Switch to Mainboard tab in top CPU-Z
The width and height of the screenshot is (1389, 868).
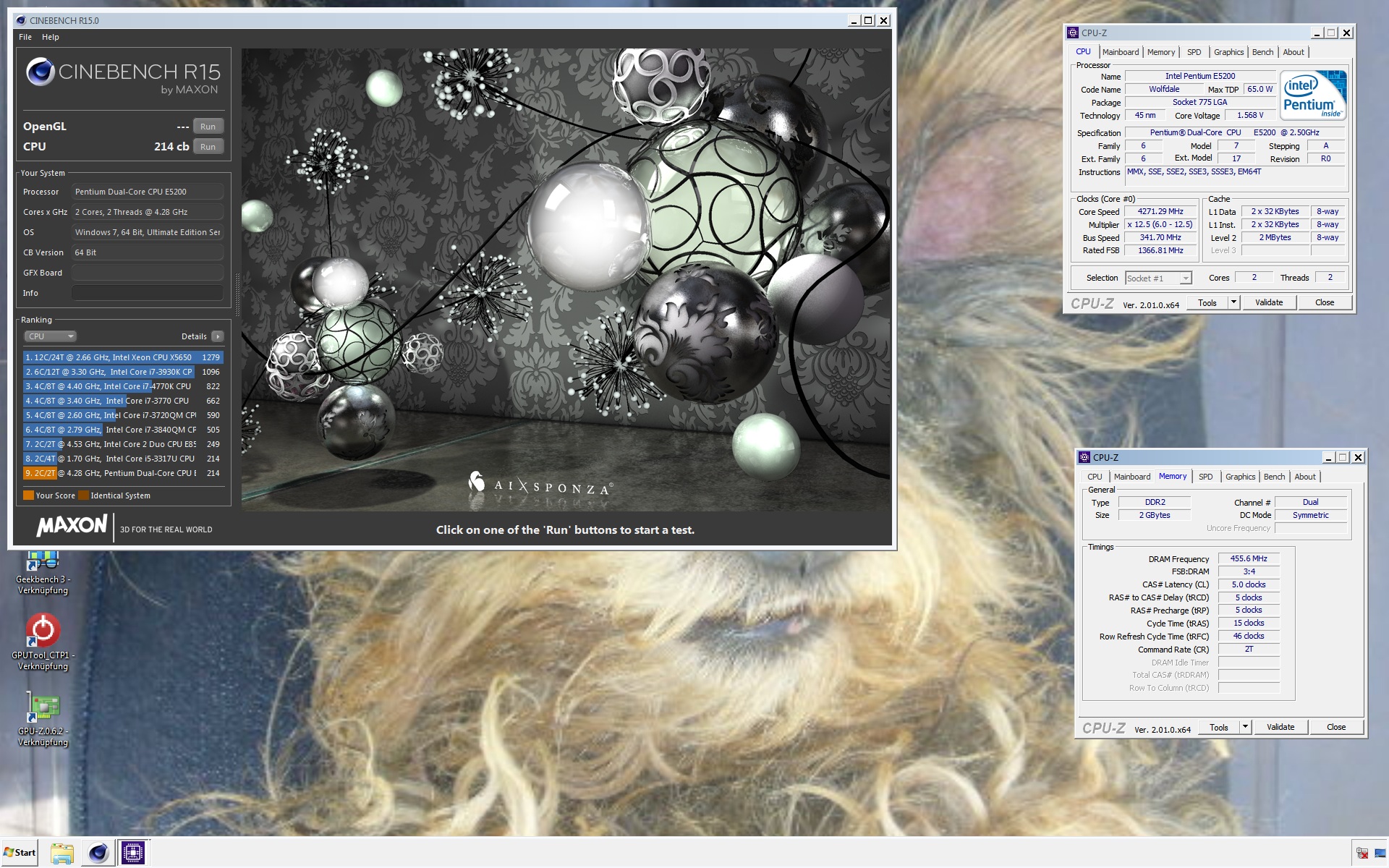tap(1121, 52)
